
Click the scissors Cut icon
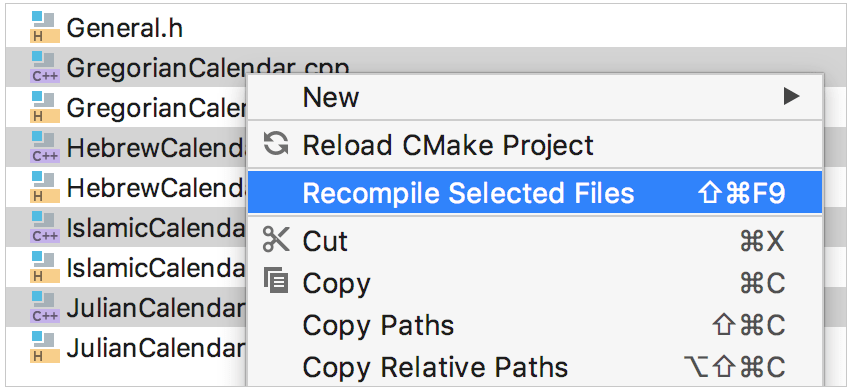276,239
